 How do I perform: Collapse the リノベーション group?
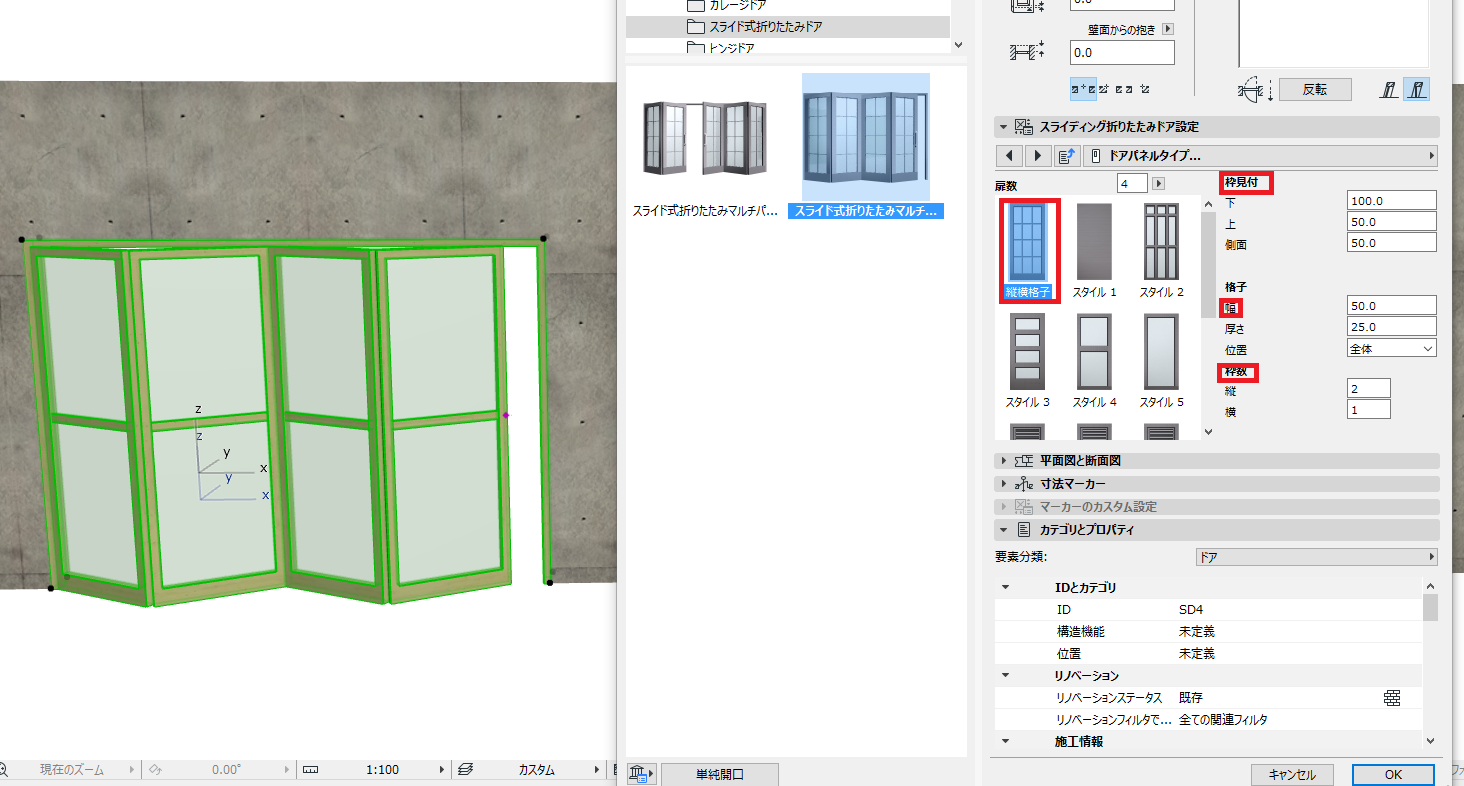click(1006, 676)
